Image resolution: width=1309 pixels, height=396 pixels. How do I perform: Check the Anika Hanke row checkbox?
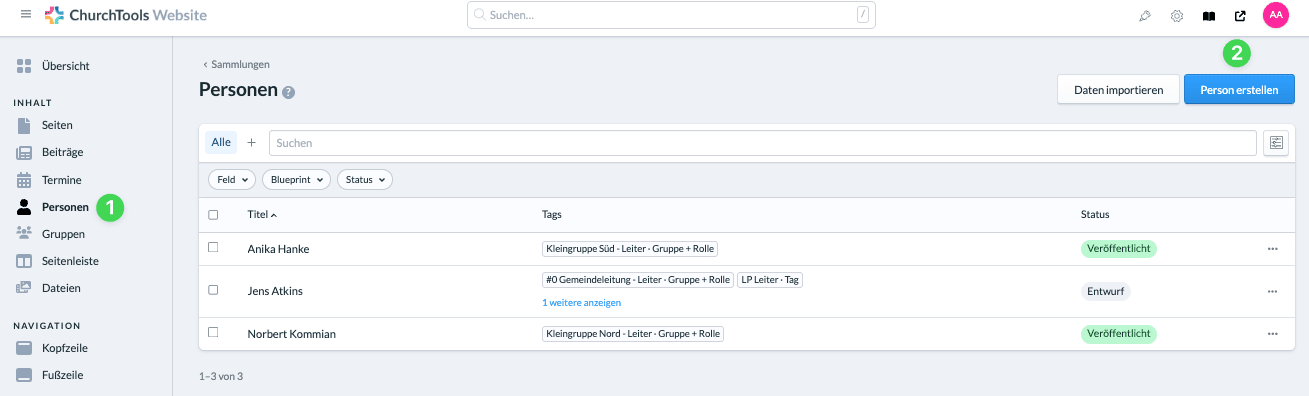[x=213, y=248]
